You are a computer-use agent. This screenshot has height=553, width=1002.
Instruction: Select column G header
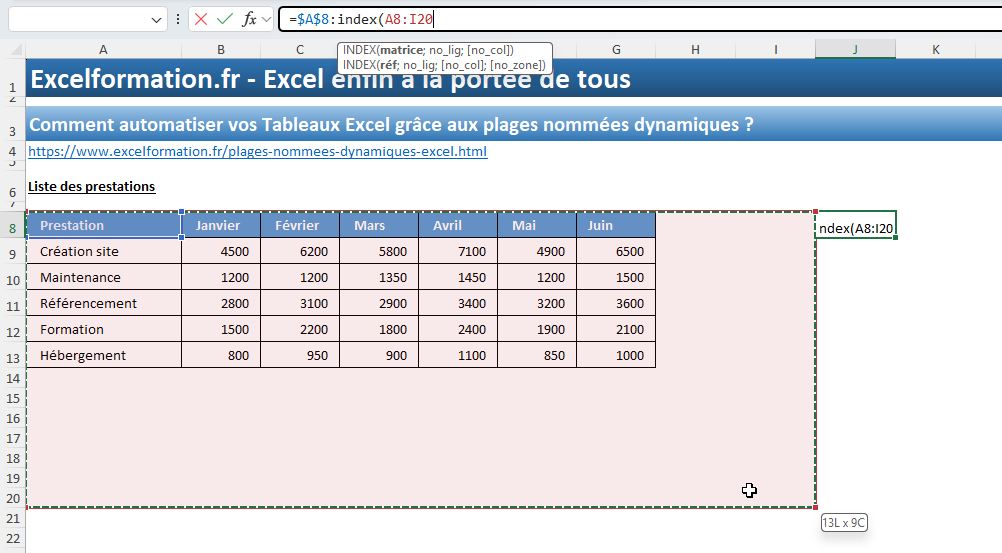click(616, 50)
